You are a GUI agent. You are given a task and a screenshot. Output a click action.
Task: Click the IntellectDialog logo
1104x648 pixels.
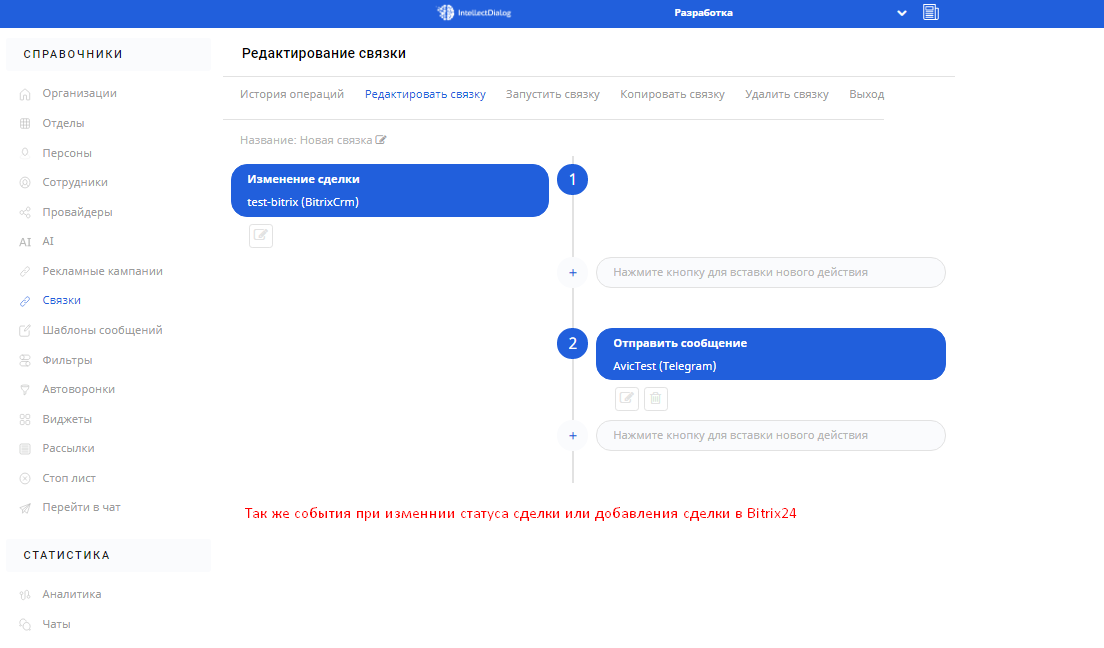[474, 13]
